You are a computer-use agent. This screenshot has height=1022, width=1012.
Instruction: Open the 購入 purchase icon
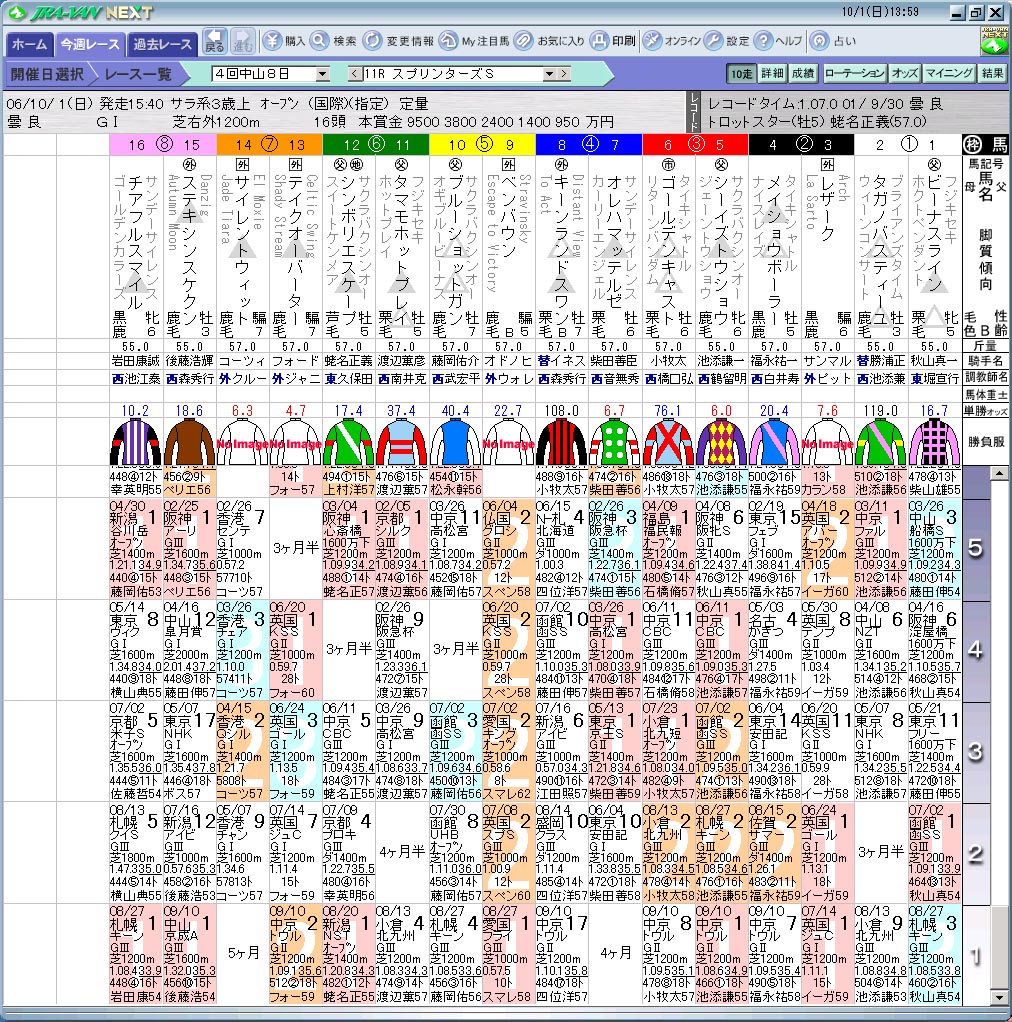click(273, 41)
